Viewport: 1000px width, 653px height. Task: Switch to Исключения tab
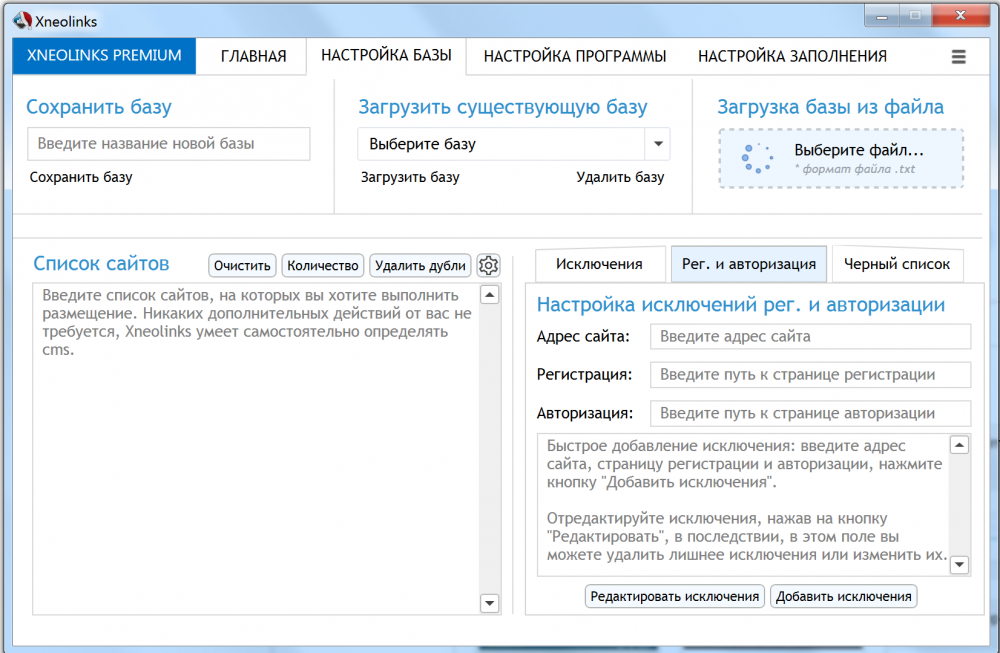[599, 264]
